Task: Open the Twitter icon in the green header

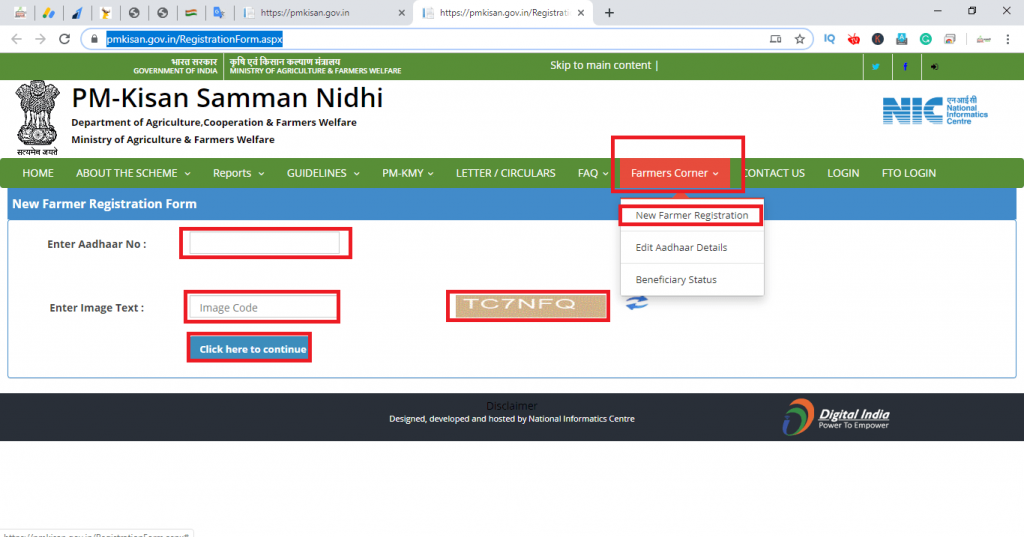Action: [x=876, y=67]
